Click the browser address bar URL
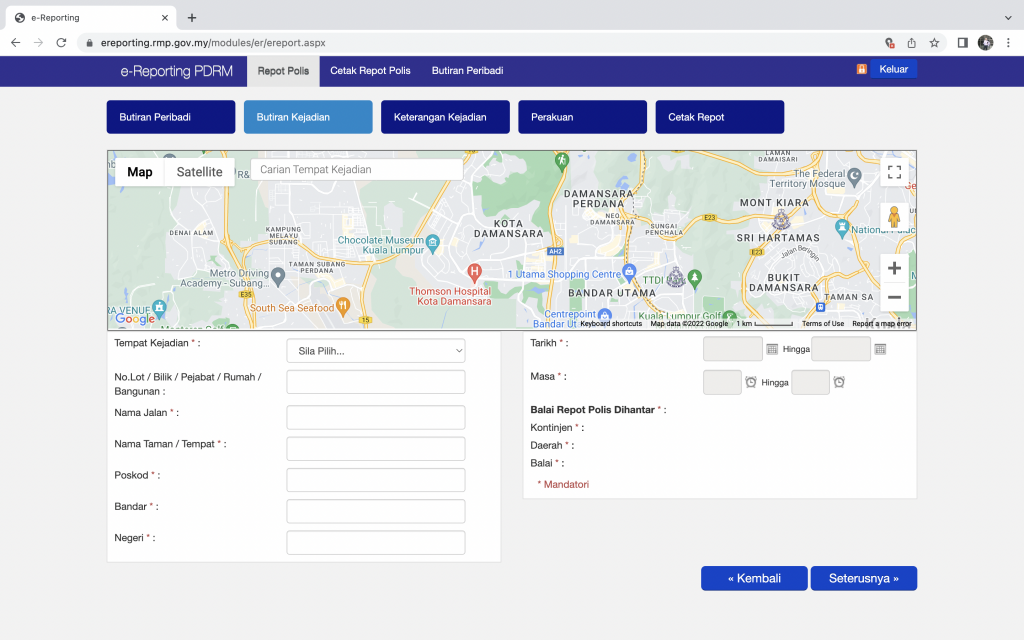Screen dimensions: 1024x640 [213, 43]
